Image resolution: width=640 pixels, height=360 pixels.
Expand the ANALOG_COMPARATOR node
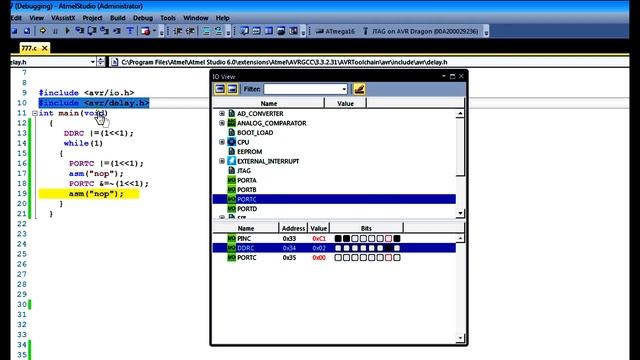222,123
